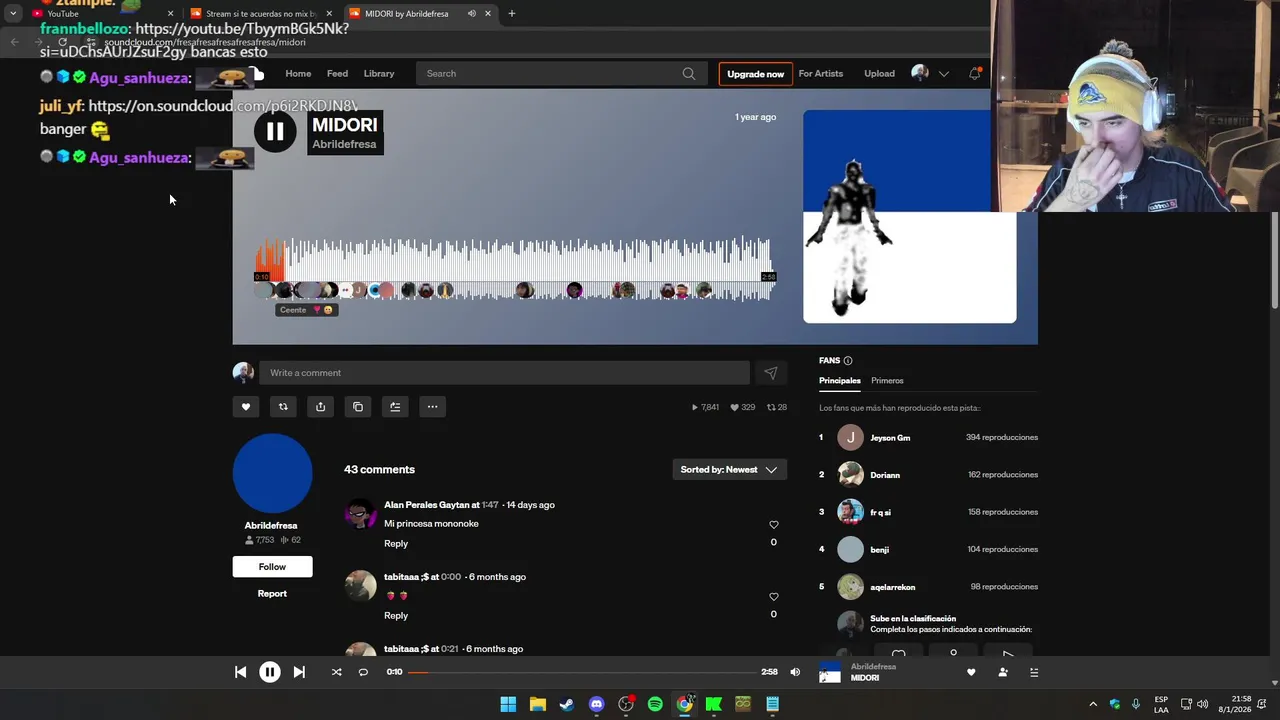
Task: Open the notifications bell
Action: point(975,73)
